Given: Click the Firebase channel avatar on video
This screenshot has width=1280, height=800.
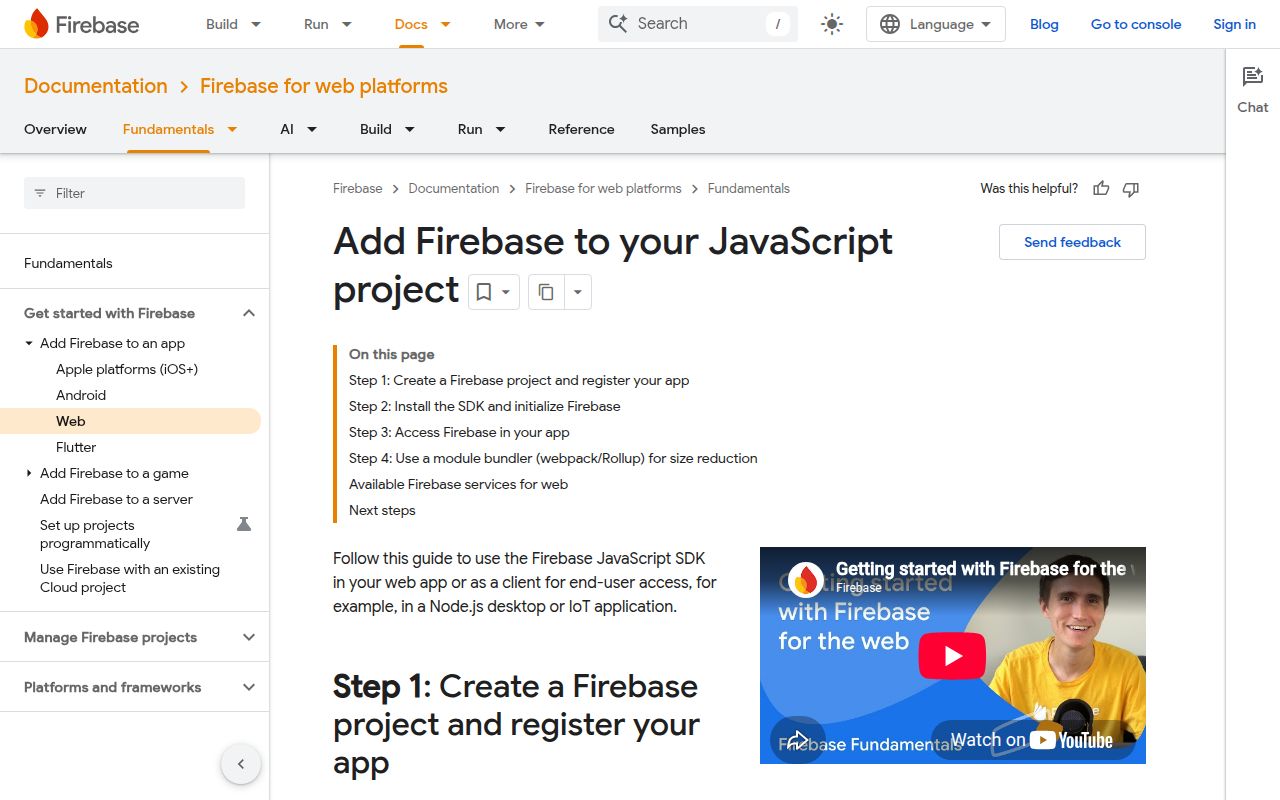Looking at the screenshot, I should coord(806,580).
